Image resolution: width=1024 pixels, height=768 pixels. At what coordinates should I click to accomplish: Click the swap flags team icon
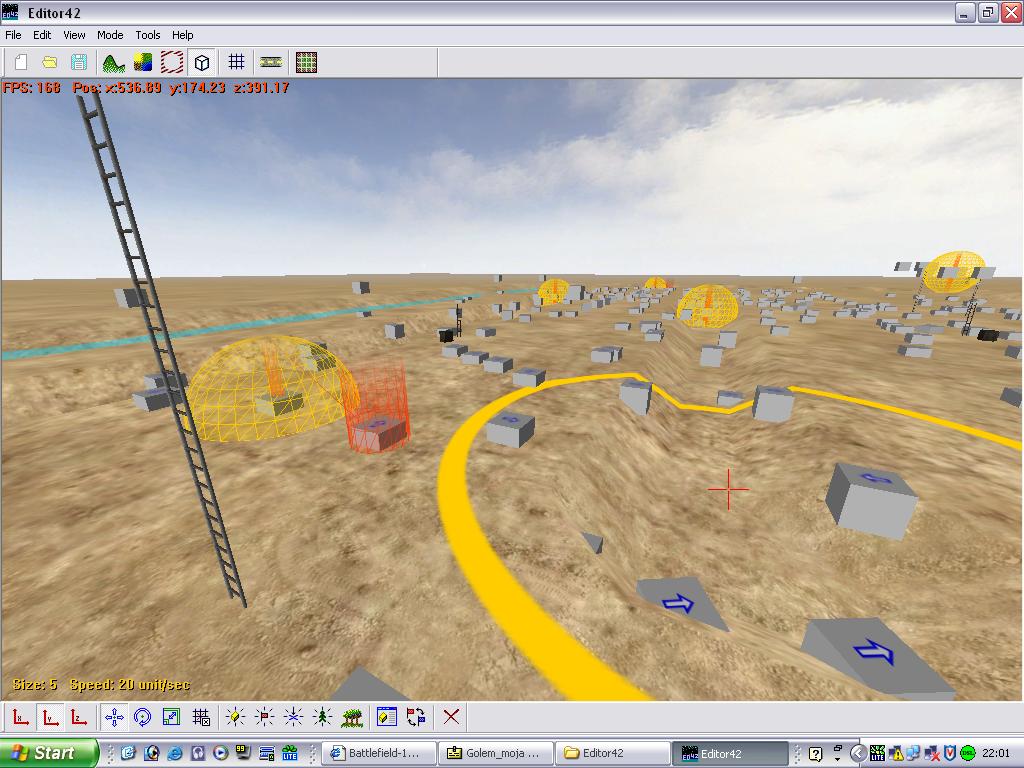pos(416,717)
